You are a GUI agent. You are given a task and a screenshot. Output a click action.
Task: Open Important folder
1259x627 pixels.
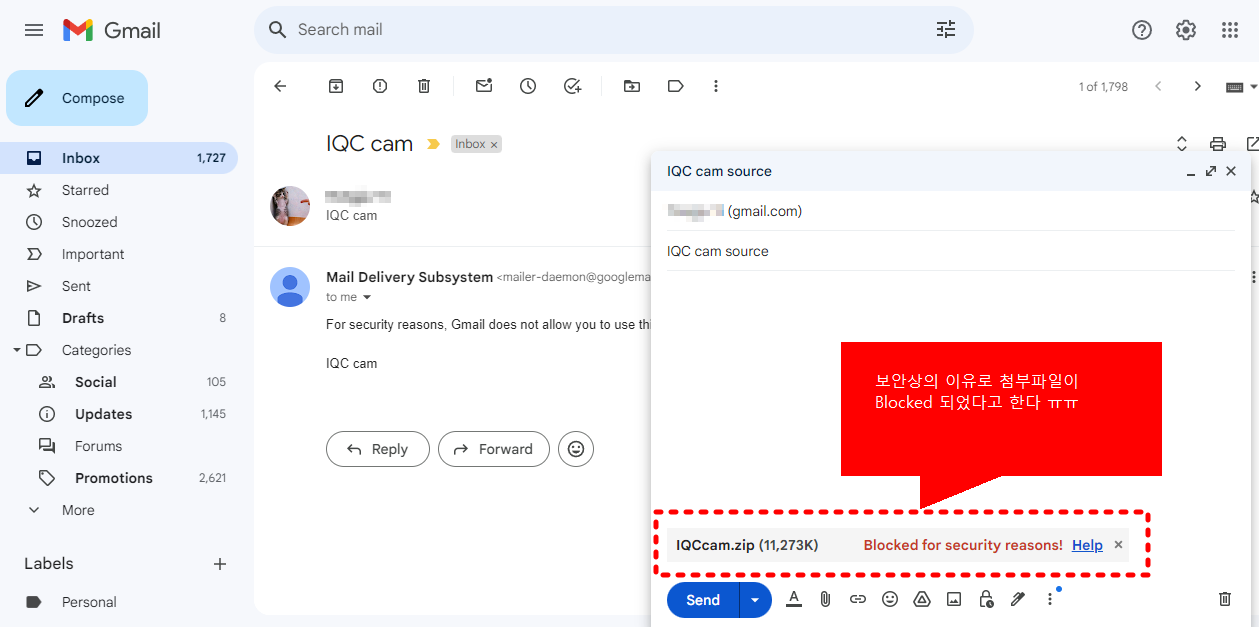click(119, 254)
